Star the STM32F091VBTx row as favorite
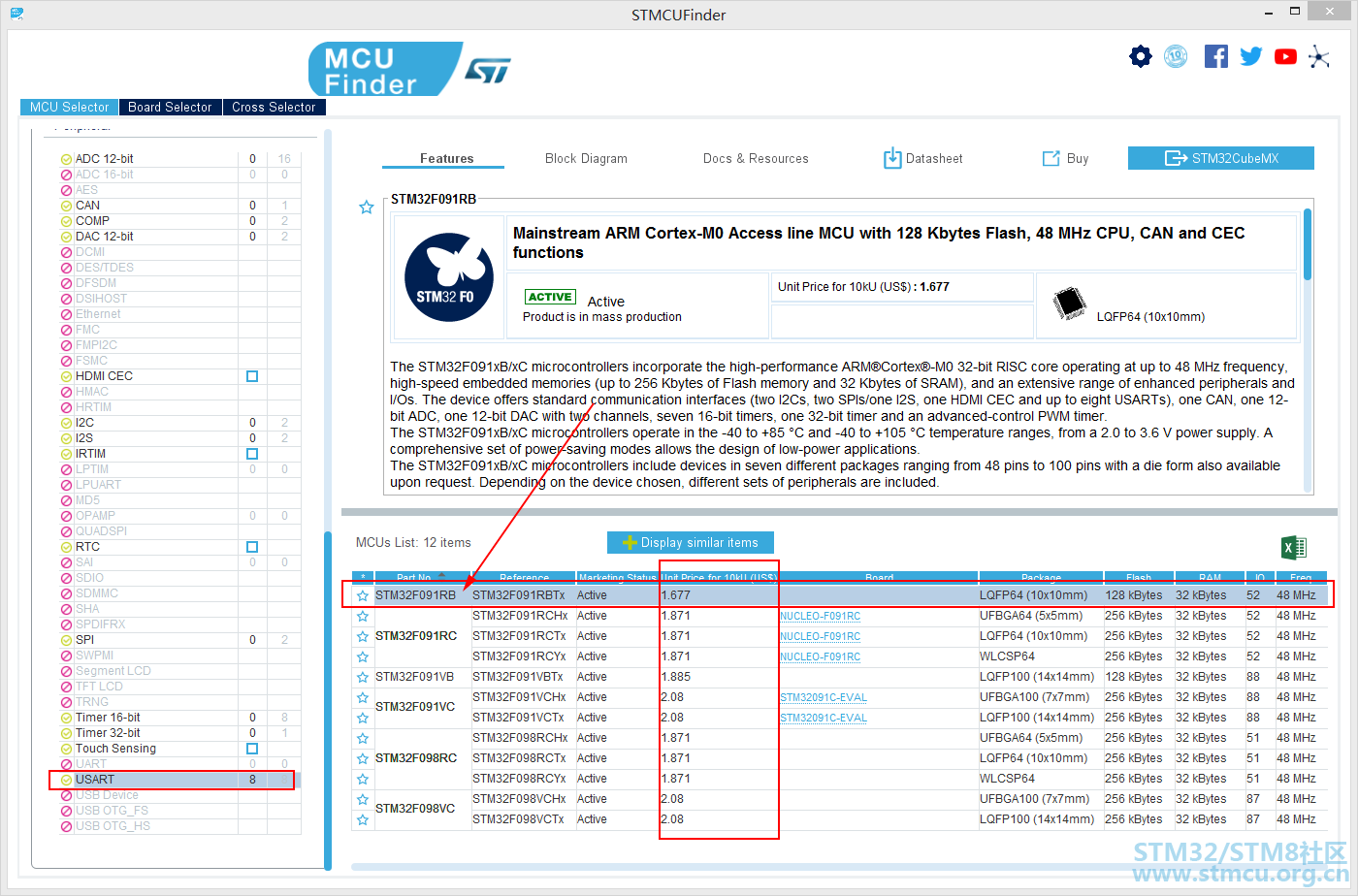The height and width of the screenshot is (896, 1358). point(363,677)
